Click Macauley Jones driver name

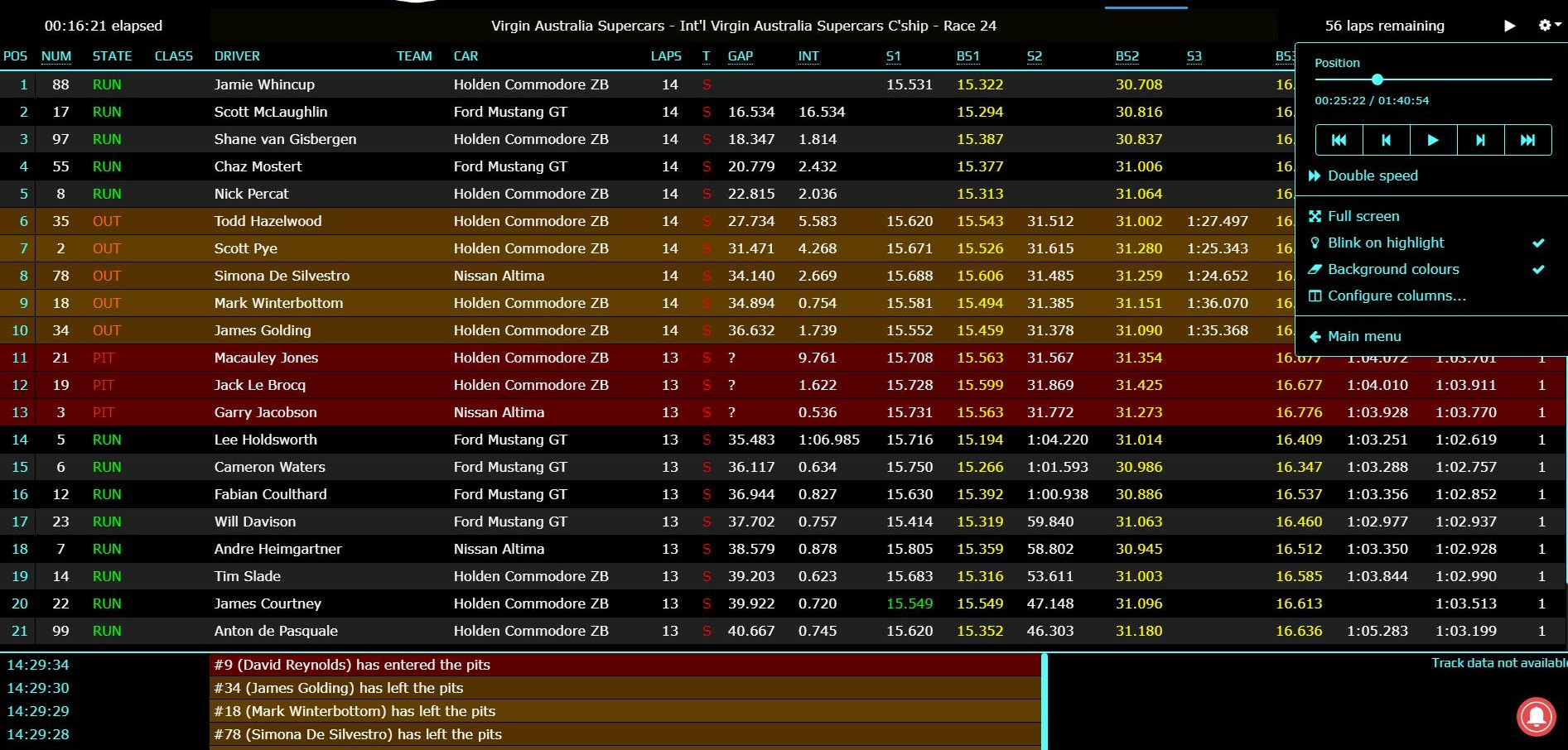pyautogui.click(x=266, y=358)
